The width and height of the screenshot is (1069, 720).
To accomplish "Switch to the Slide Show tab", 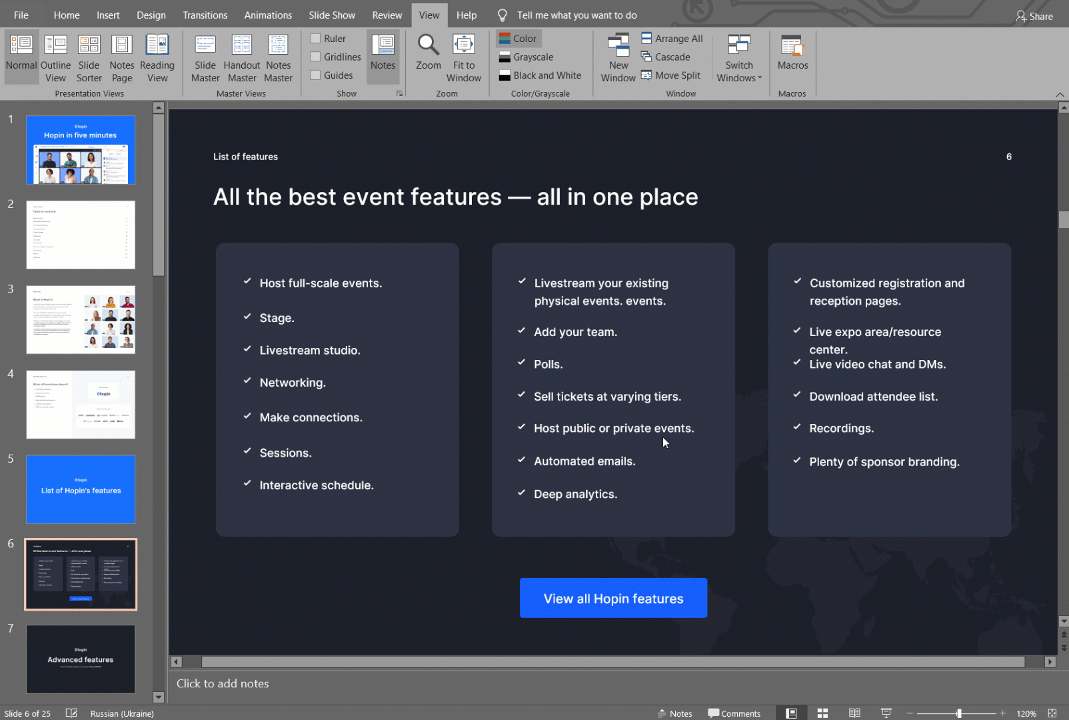I will [332, 15].
